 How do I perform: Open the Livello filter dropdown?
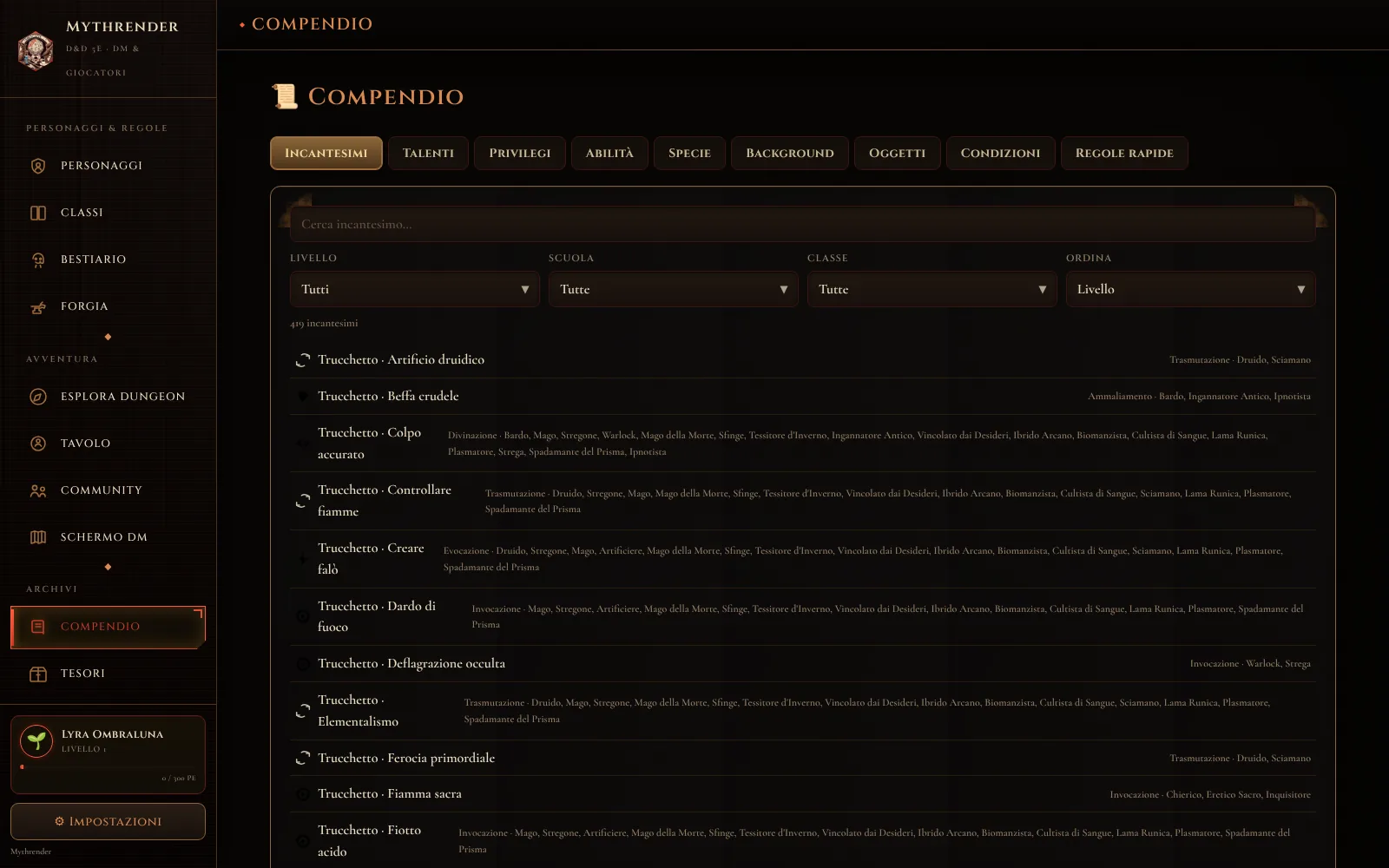(415, 289)
